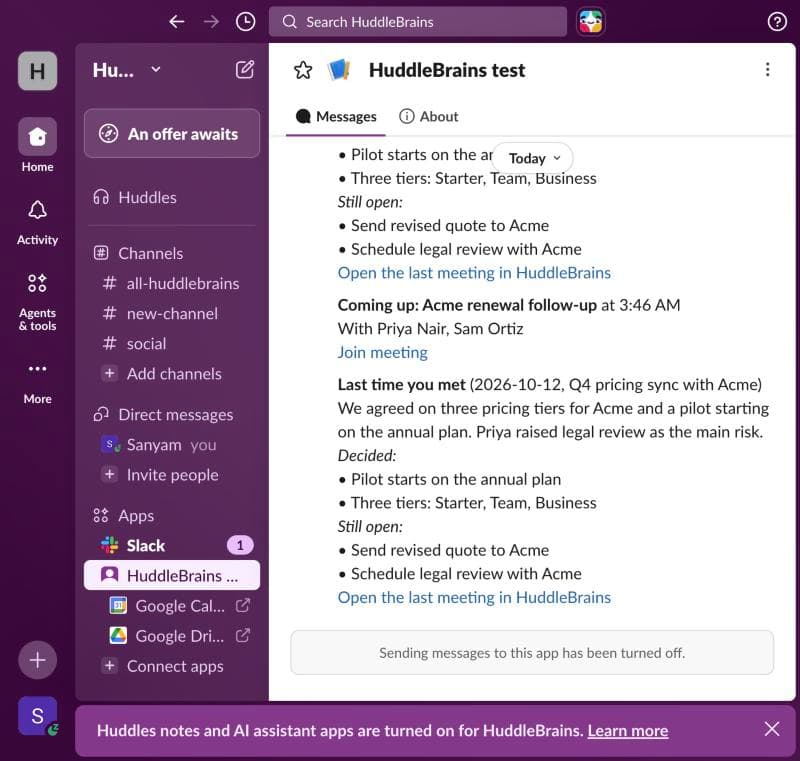Click the Last time you met heading
This screenshot has height=761, width=800.
(x=402, y=385)
